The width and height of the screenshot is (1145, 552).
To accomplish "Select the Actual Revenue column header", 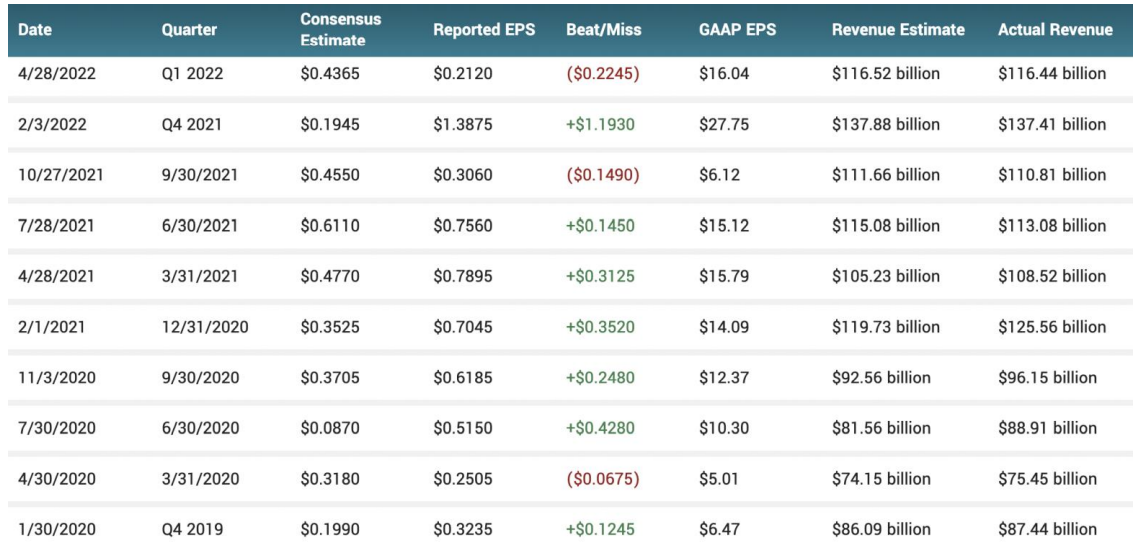I will [x=1055, y=30].
